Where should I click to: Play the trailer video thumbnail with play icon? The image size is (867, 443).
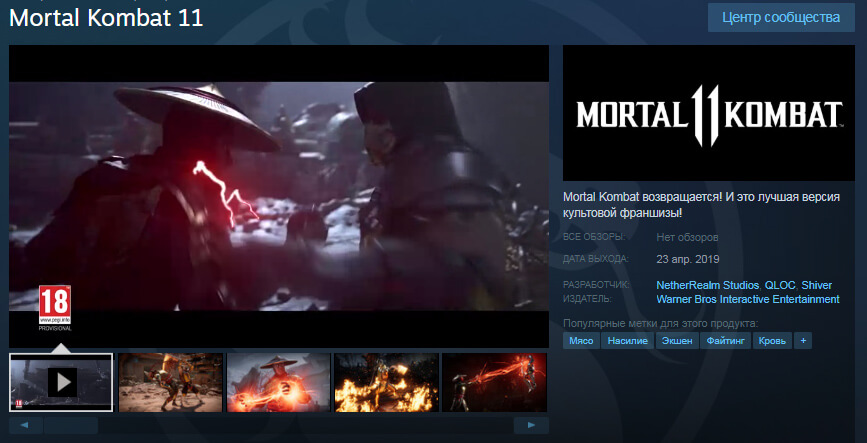61,383
